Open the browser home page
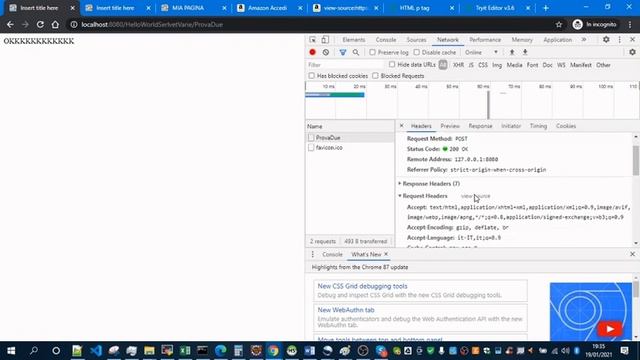Viewport: 640px width, 360px height. [x=55, y=24]
